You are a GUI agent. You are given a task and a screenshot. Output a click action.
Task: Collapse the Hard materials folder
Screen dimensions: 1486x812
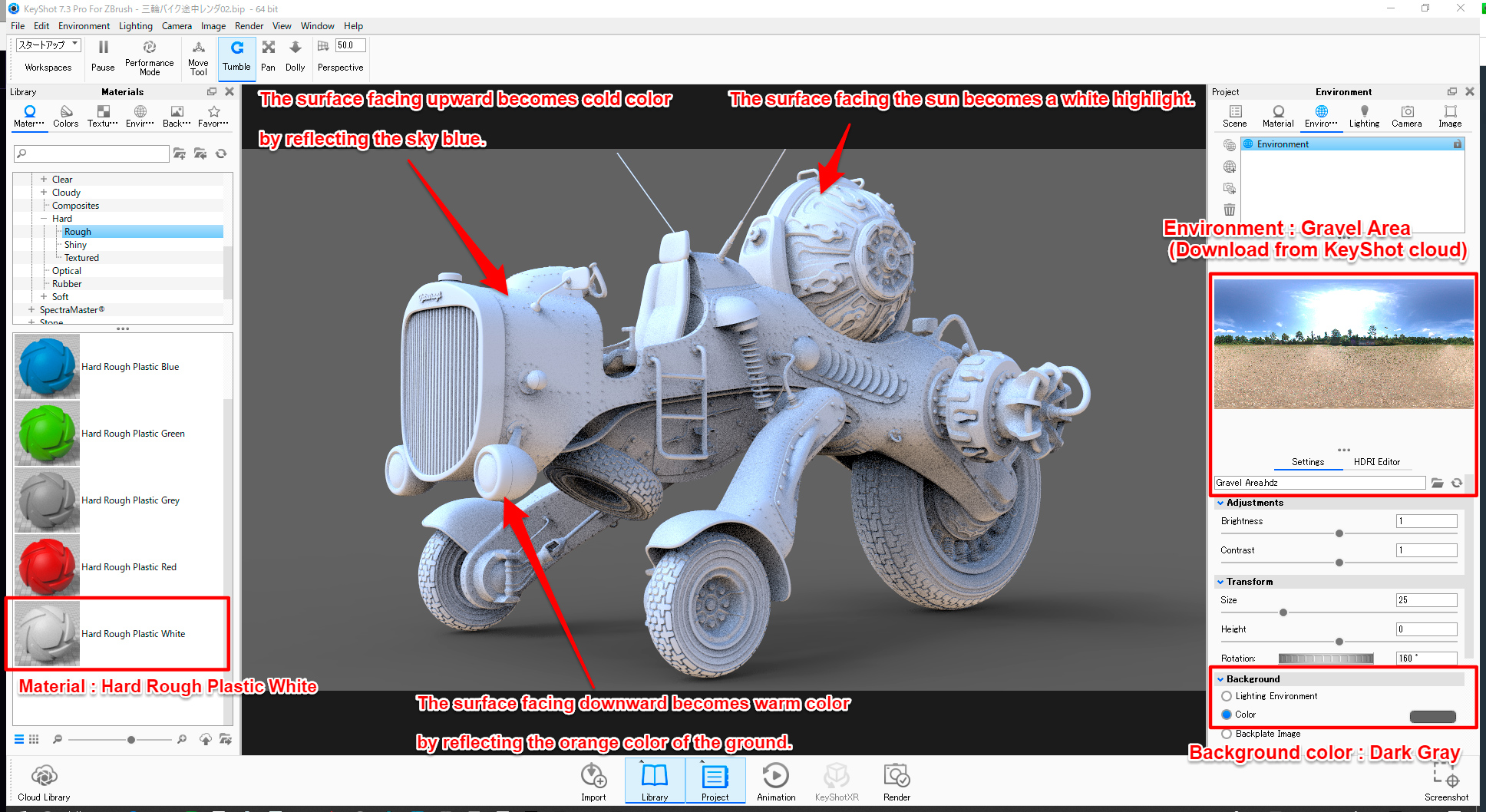(44, 219)
